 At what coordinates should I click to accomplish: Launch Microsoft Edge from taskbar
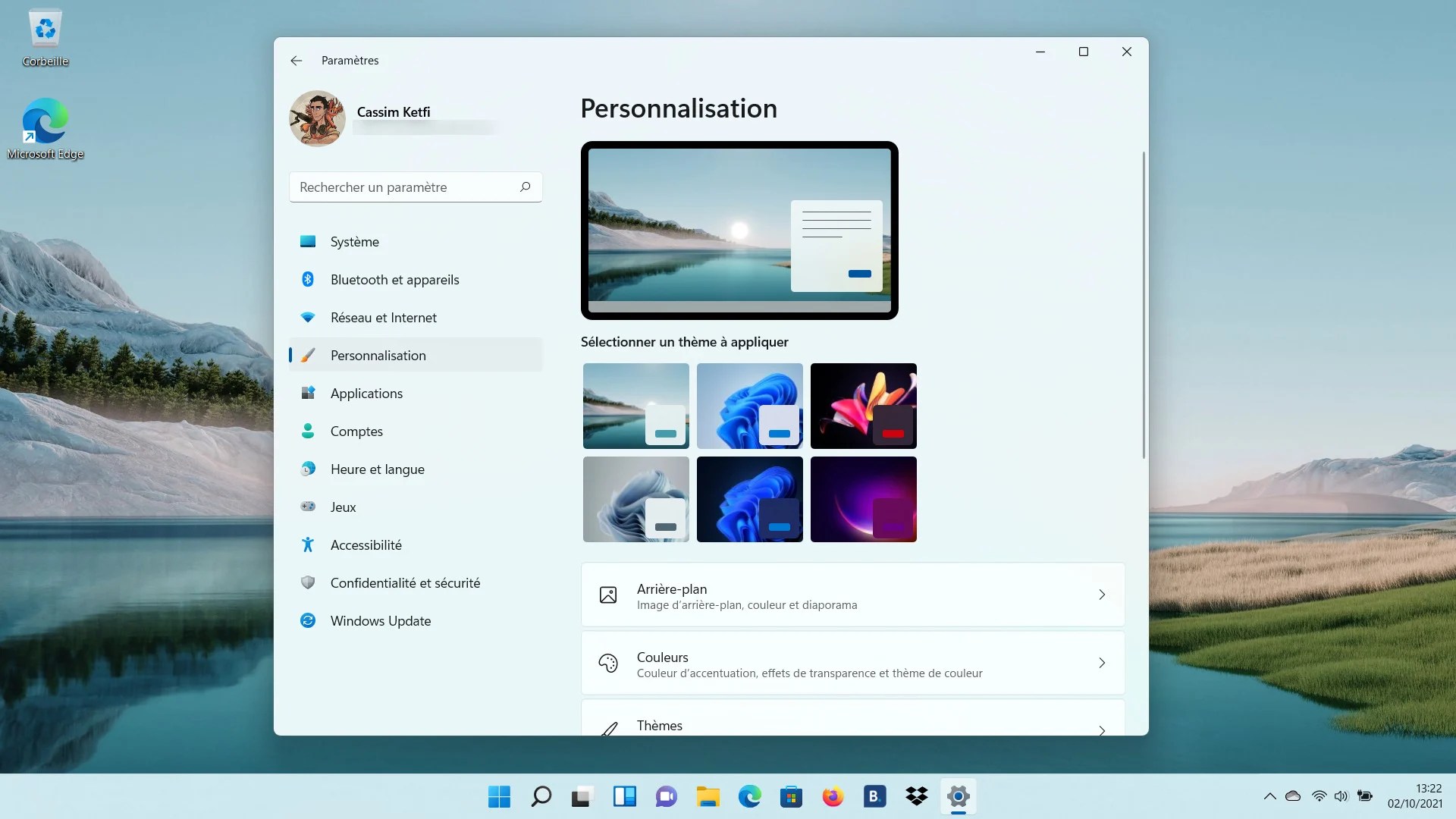[750, 797]
